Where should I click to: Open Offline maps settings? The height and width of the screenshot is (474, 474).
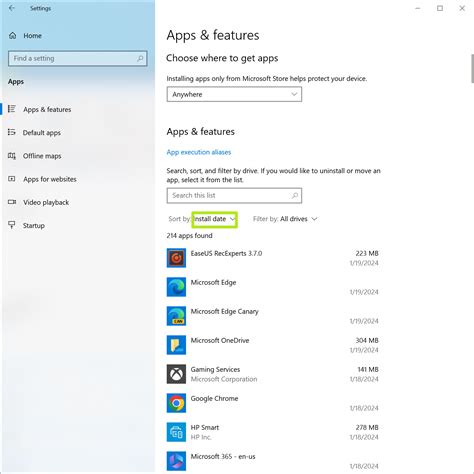pos(42,156)
